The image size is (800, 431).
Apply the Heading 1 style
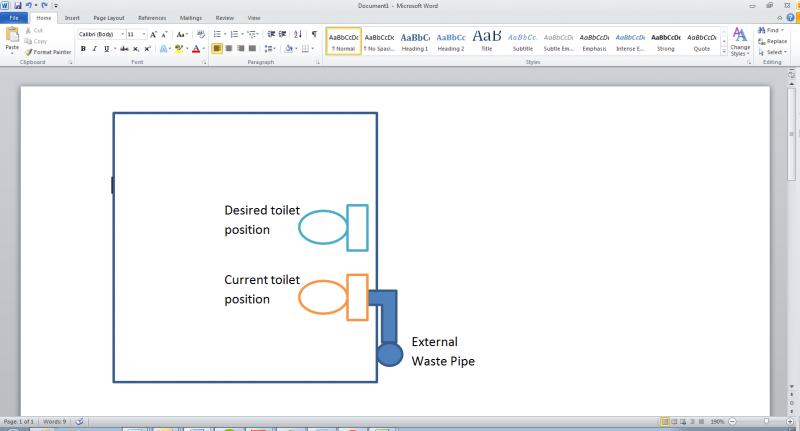coord(415,41)
